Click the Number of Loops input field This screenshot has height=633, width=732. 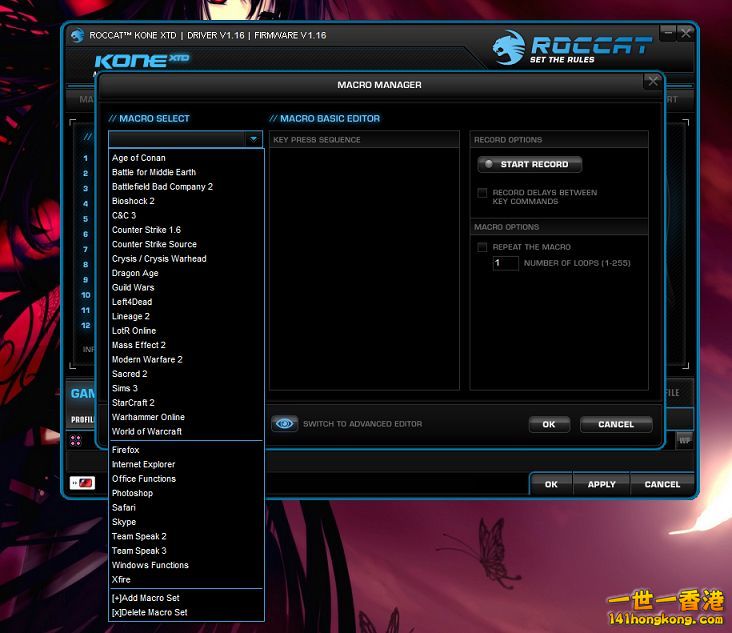(506, 263)
